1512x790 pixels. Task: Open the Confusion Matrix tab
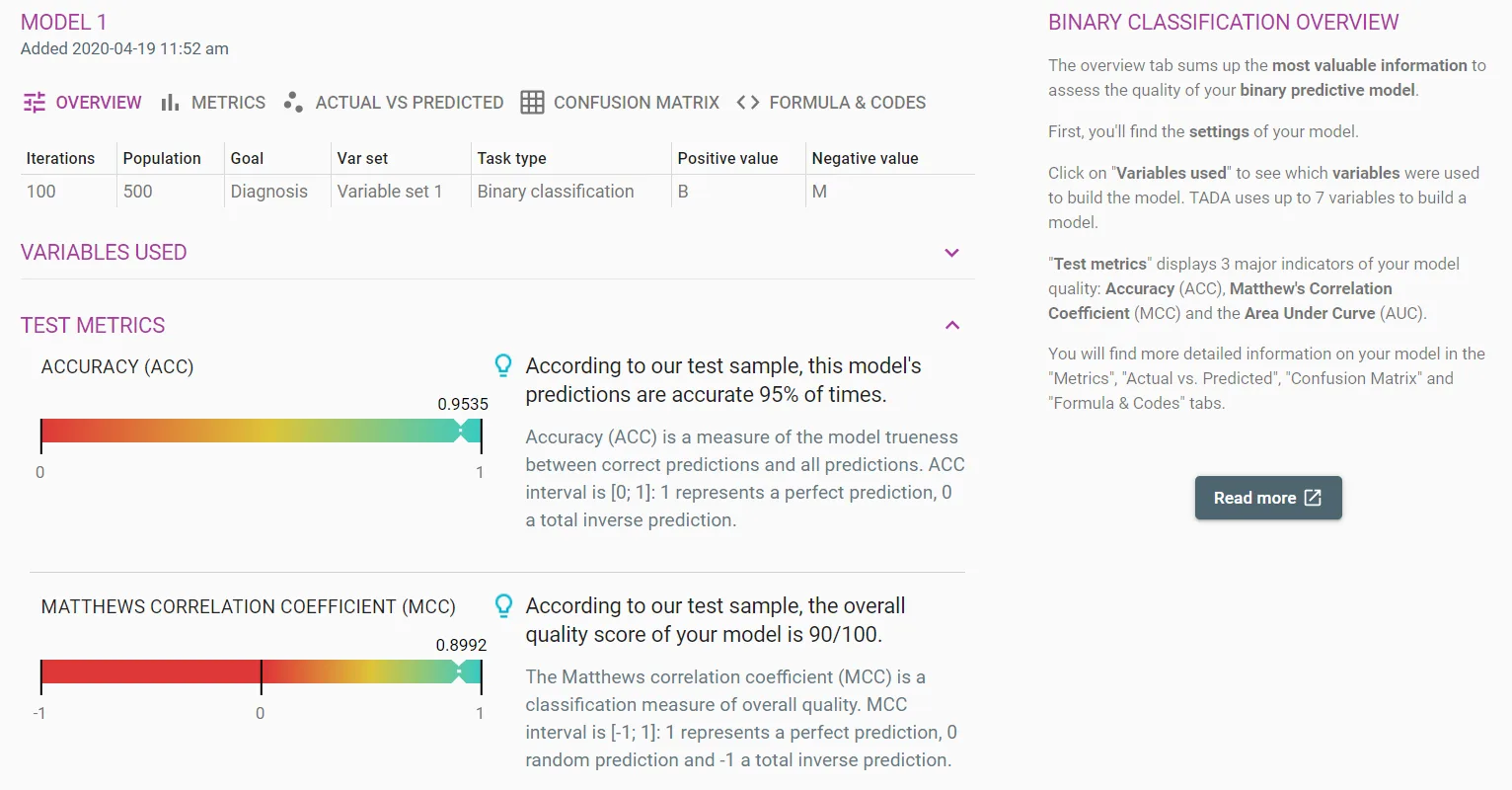[x=620, y=103]
